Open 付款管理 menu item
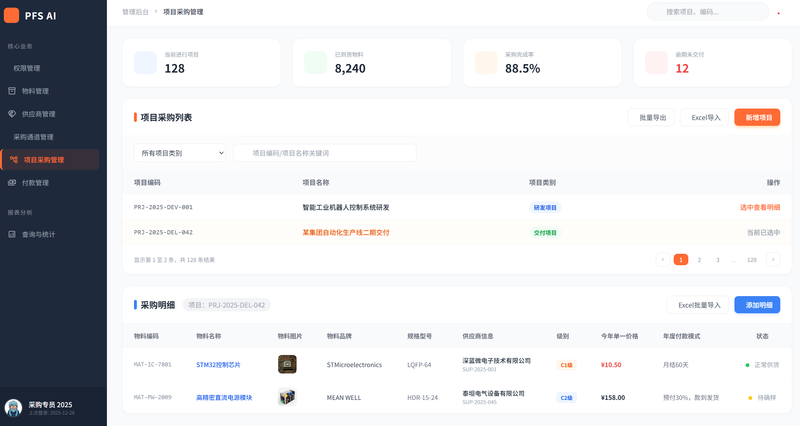This screenshot has width=800, height=426. pos(35,183)
